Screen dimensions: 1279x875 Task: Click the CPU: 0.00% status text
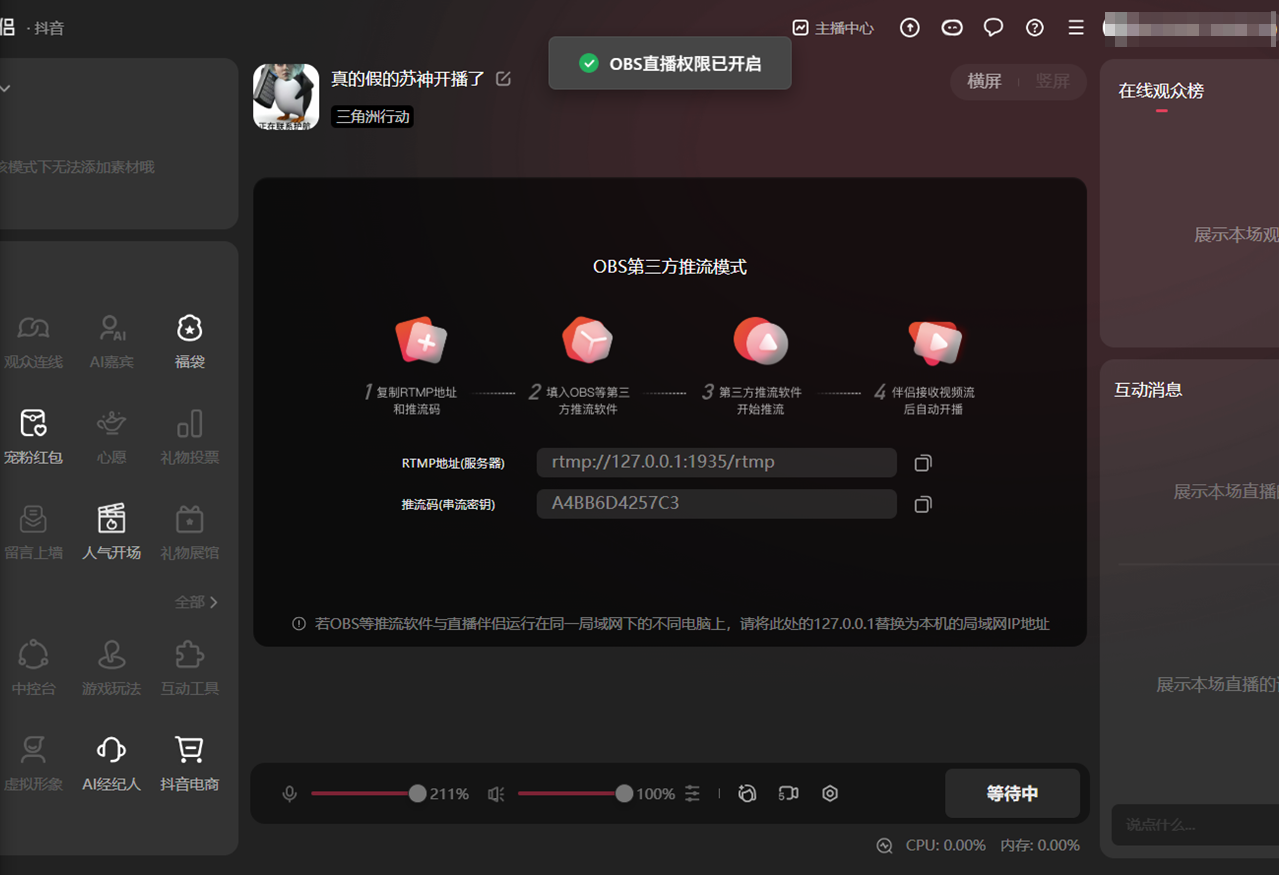(946, 846)
